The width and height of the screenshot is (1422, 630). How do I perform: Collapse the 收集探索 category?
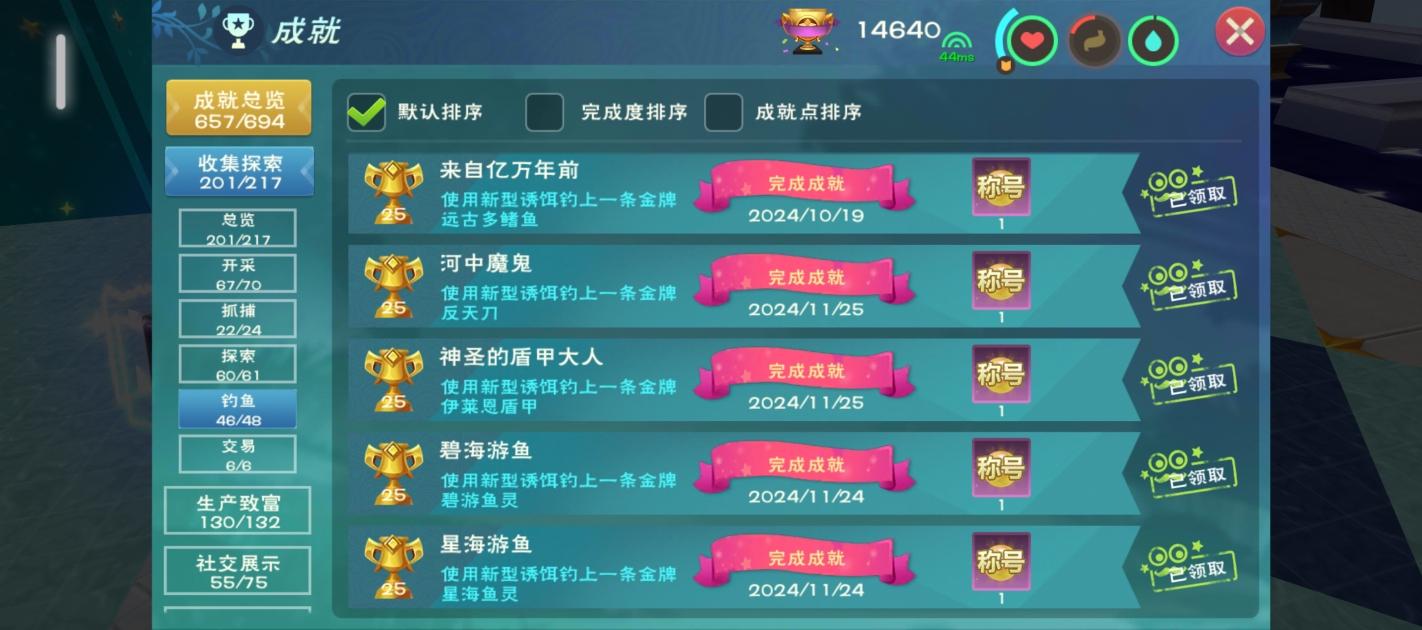pyautogui.click(x=239, y=172)
